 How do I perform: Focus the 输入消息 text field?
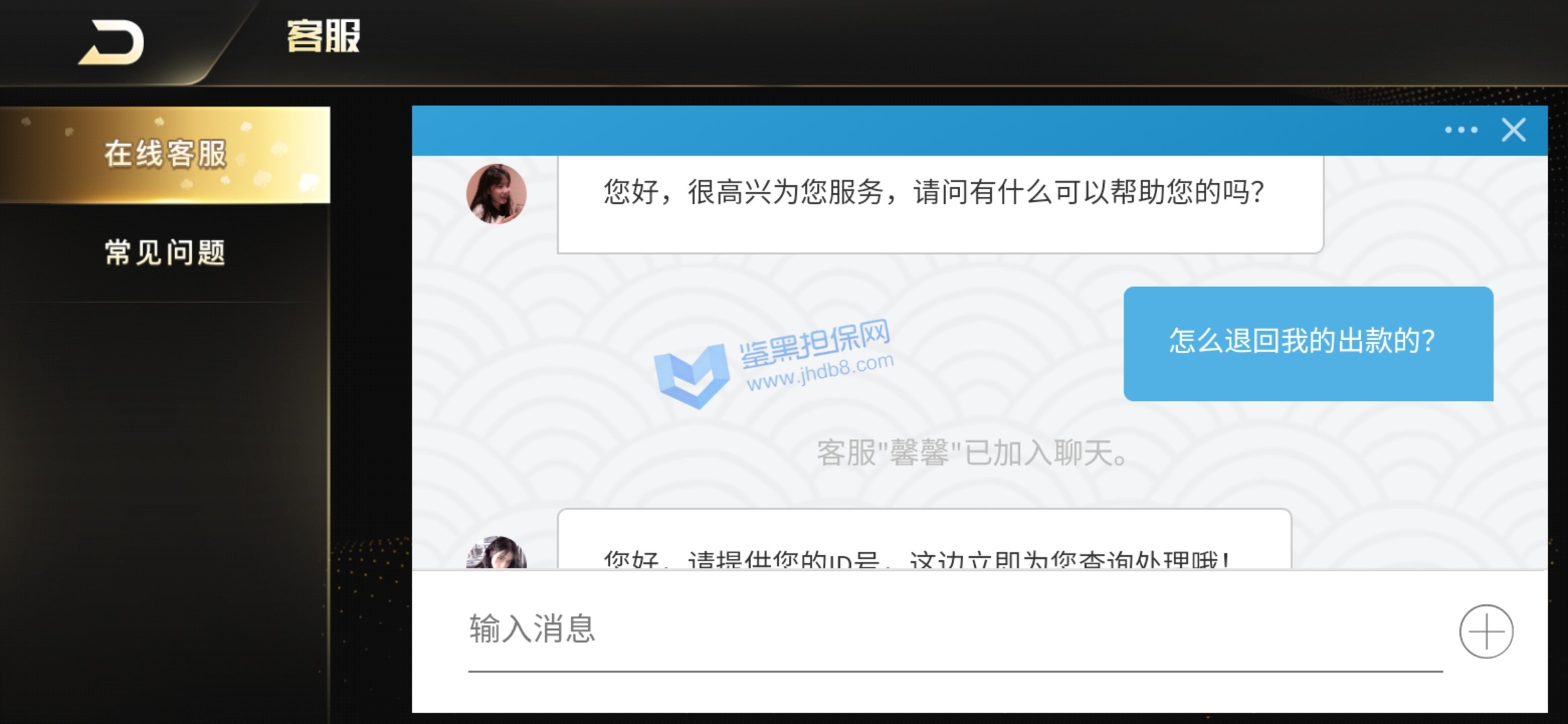955,629
